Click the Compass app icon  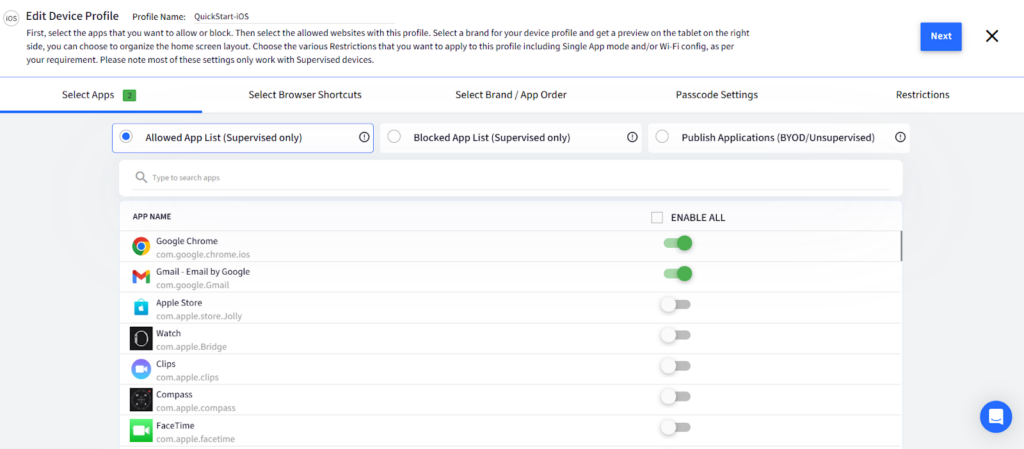141,400
